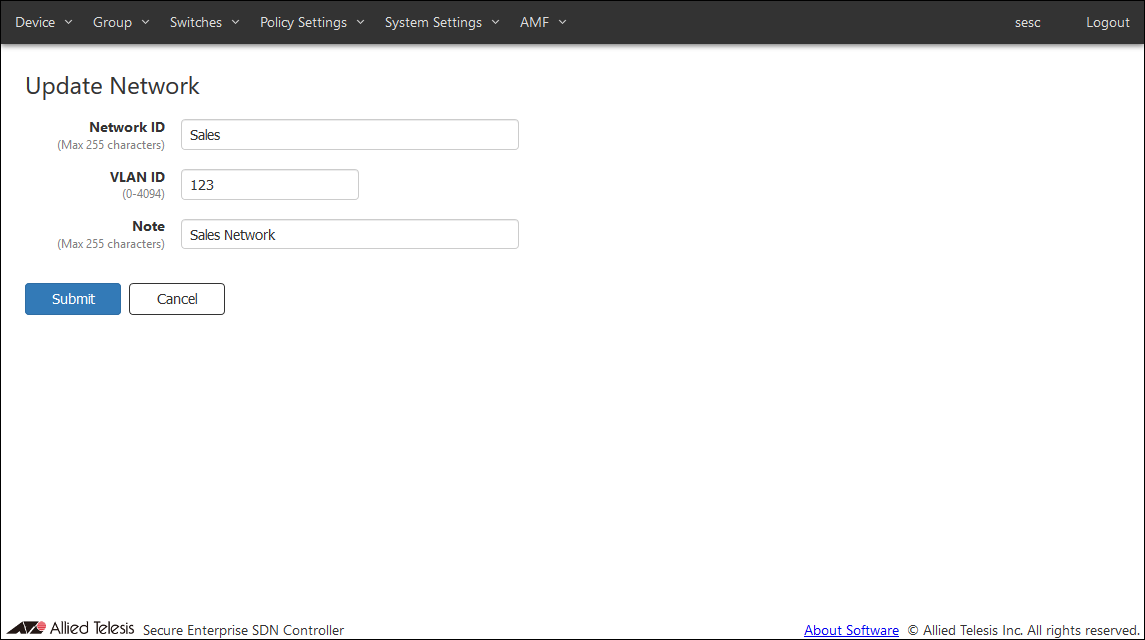Click into the VLAN ID field showing 123

tap(269, 185)
